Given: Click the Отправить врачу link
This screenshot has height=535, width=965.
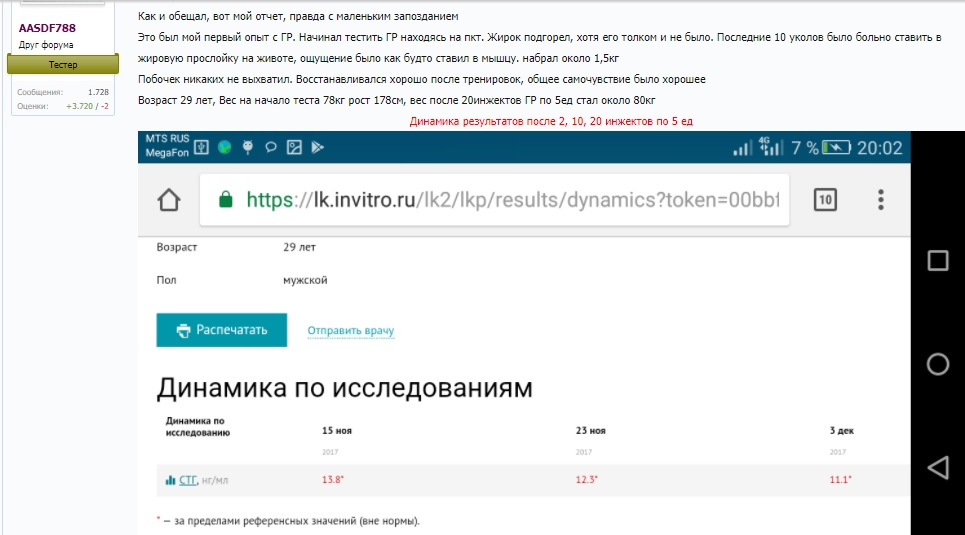Looking at the screenshot, I should 350,331.
